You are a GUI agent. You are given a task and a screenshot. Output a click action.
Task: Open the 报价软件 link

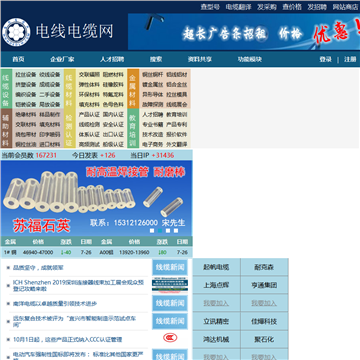(x=177, y=134)
